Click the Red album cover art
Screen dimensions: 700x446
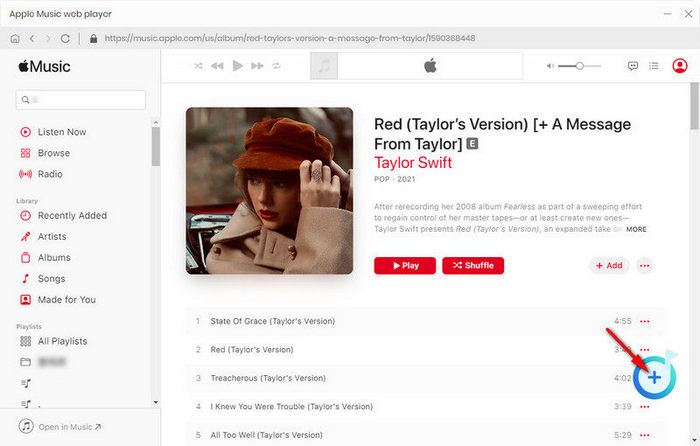269,191
